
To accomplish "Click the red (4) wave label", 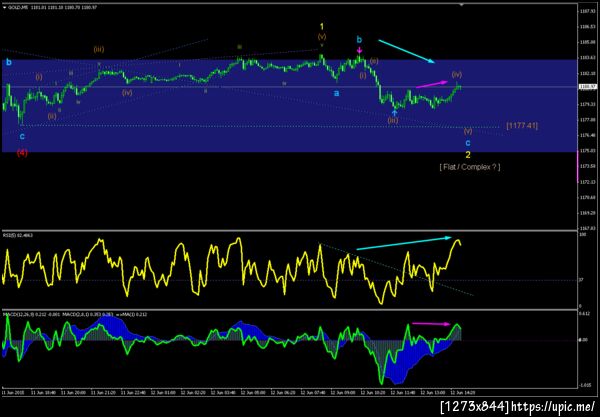I will click(x=22, y=153).
